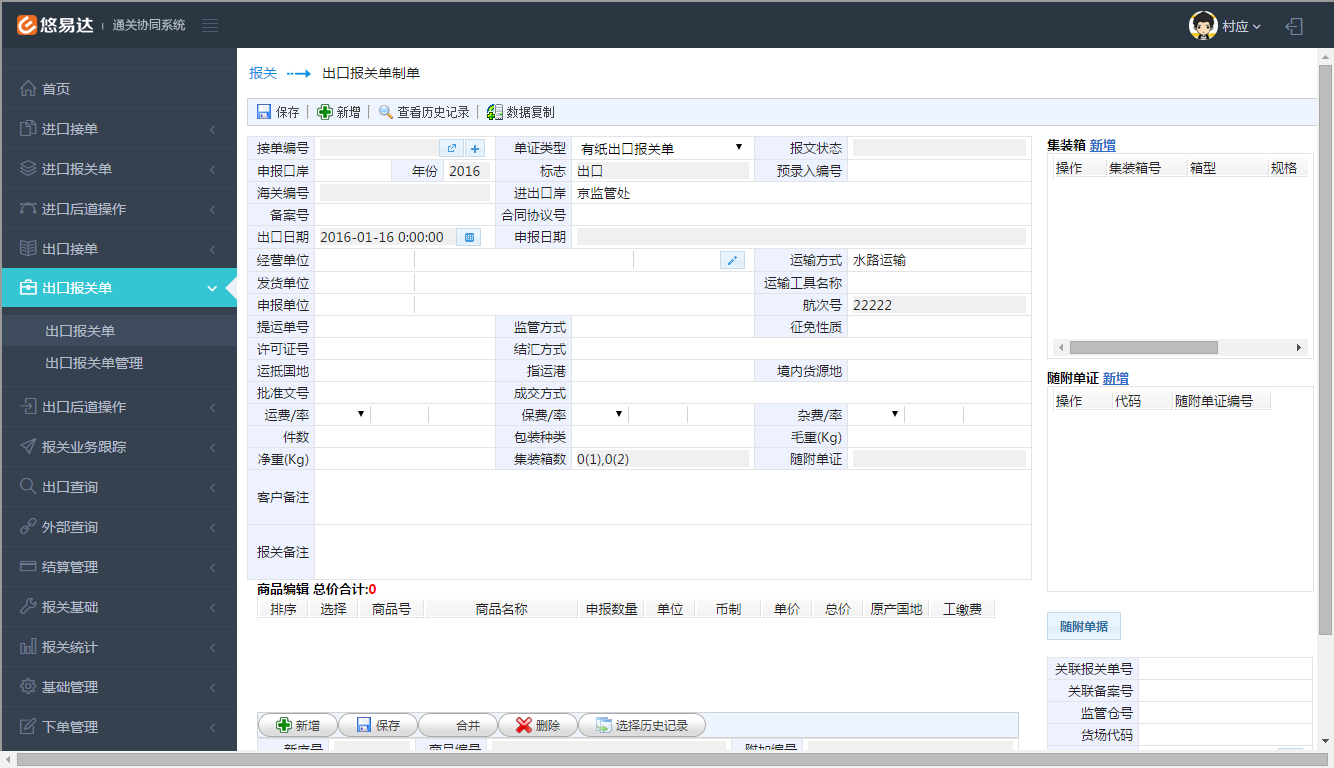Expand 进口报关单 in sidebar

[119, 169]
